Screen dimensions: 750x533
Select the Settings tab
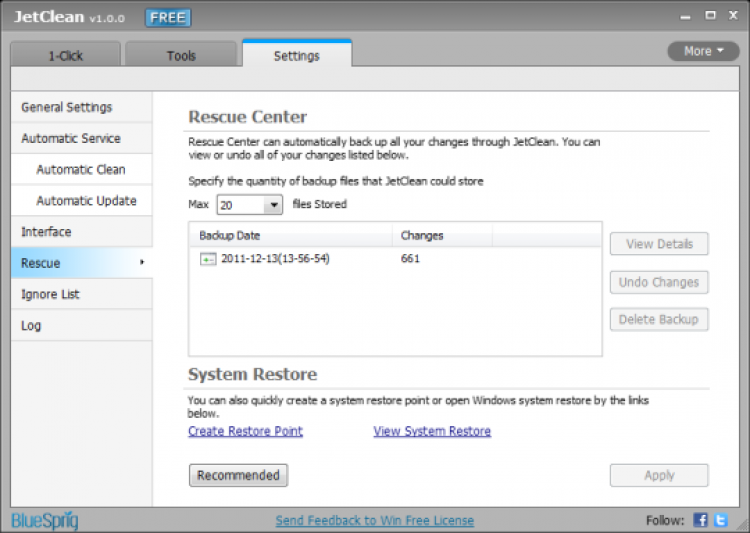(297, 55)
